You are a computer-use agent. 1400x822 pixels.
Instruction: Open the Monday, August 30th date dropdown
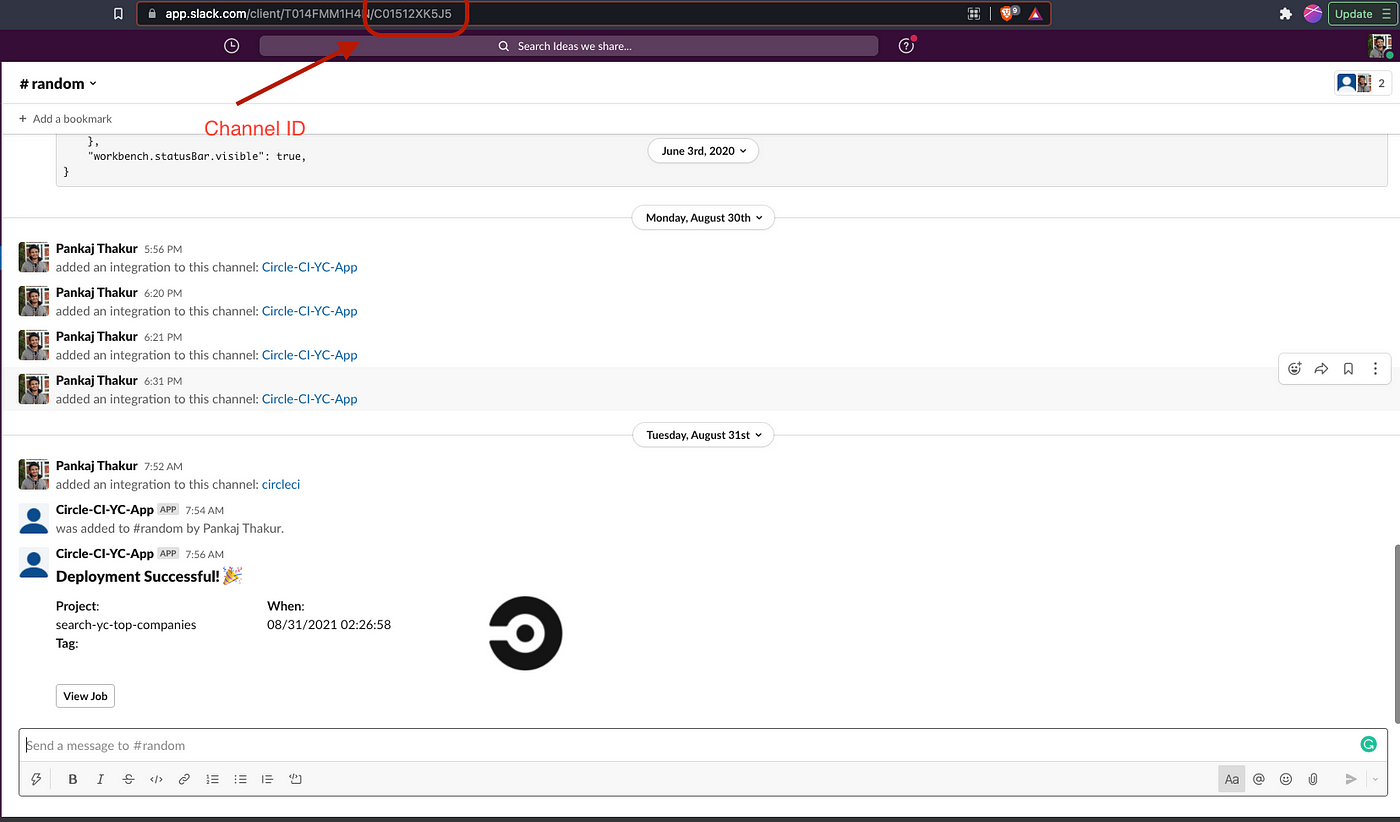(703, 217)
